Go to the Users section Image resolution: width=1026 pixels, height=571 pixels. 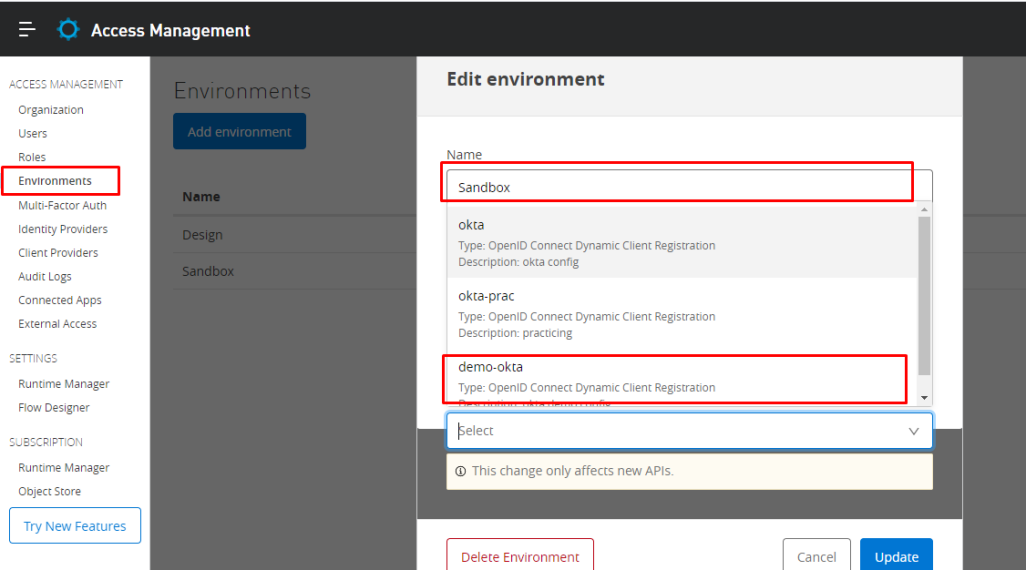(x=33, y=133)
